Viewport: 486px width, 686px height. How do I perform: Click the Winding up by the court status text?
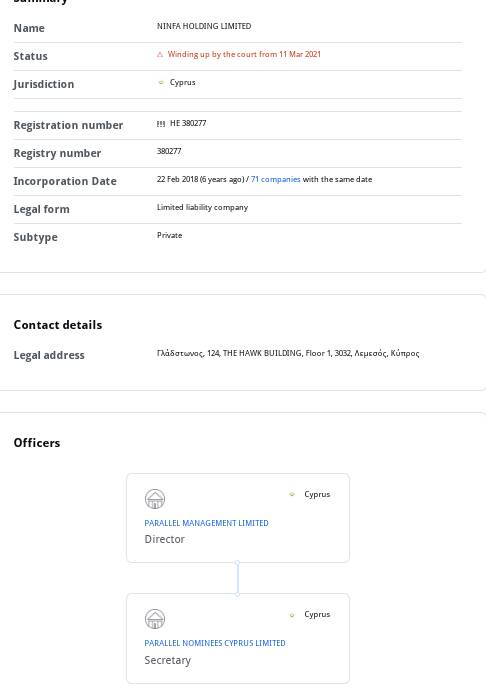click(x=244, y=54)
